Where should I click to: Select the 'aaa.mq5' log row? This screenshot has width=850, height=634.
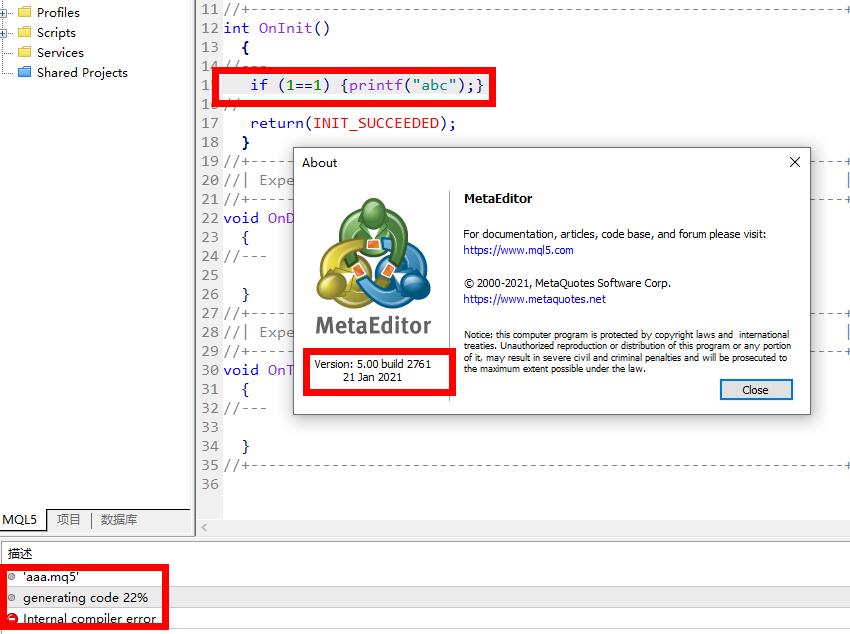click(x=425, y=577)
